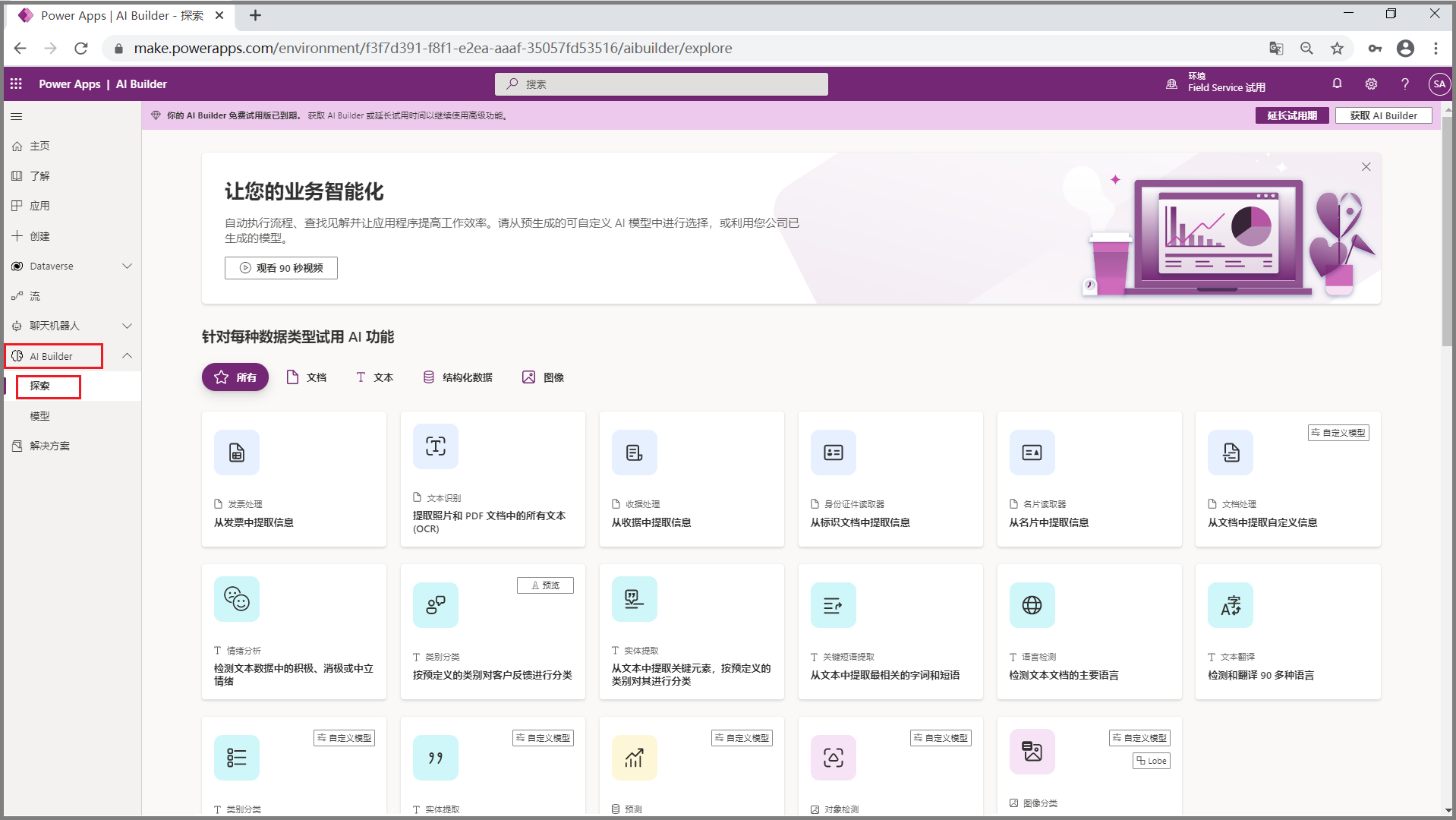Bookmark this page with the star icon
The width and height of the screenshot is (1456, 820).
[x=1337, y=49]
